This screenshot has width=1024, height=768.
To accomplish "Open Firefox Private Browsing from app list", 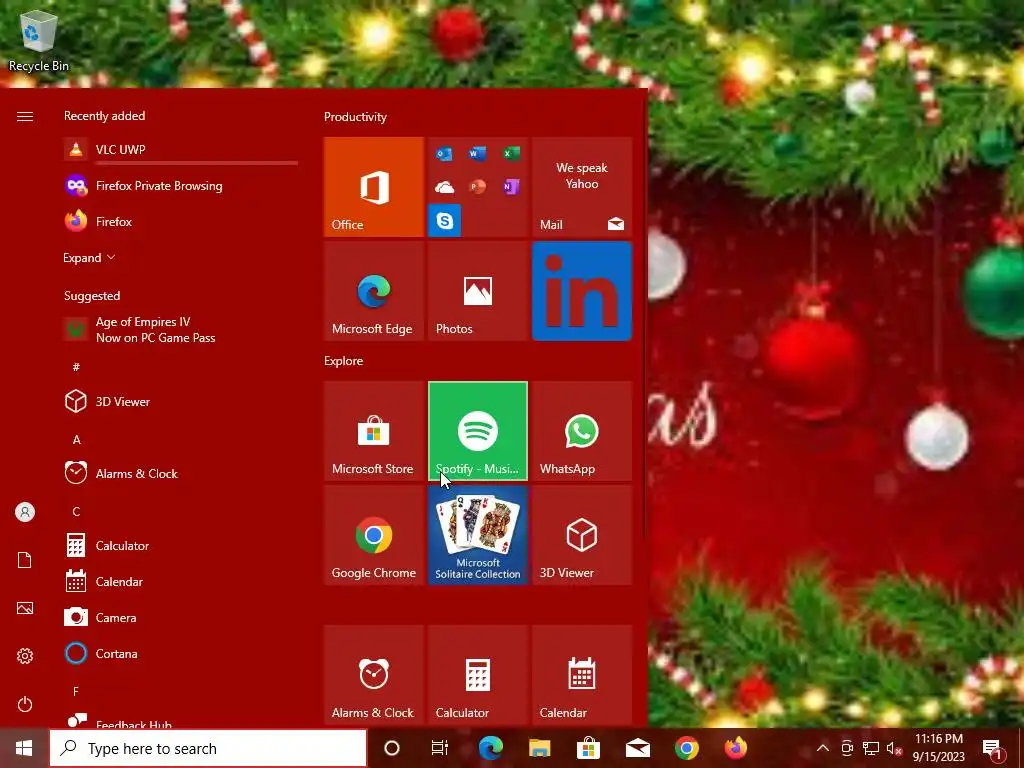I will click(x=181, y=185).
